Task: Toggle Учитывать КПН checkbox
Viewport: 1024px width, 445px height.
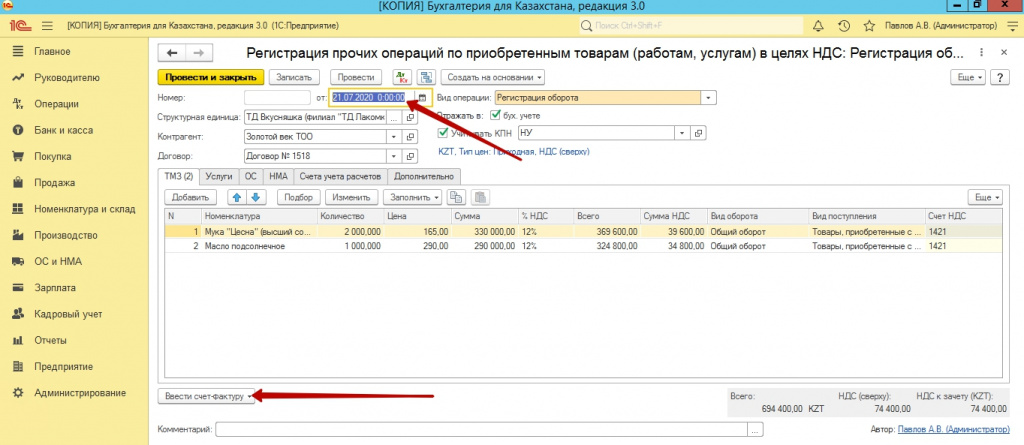Action: [444, 133]
